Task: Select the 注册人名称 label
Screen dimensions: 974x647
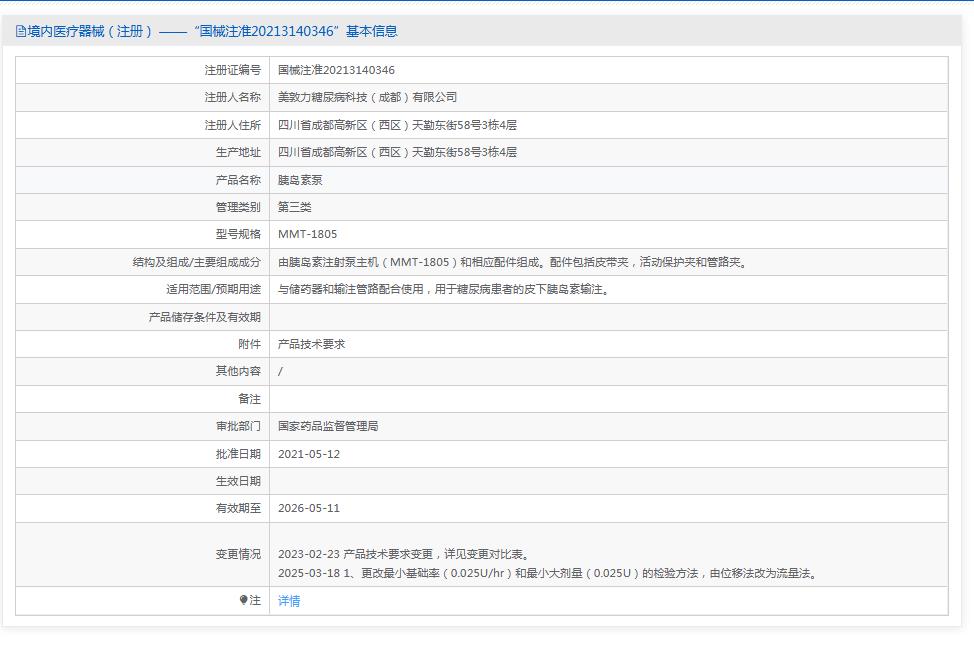Action: tap(232, 97)
